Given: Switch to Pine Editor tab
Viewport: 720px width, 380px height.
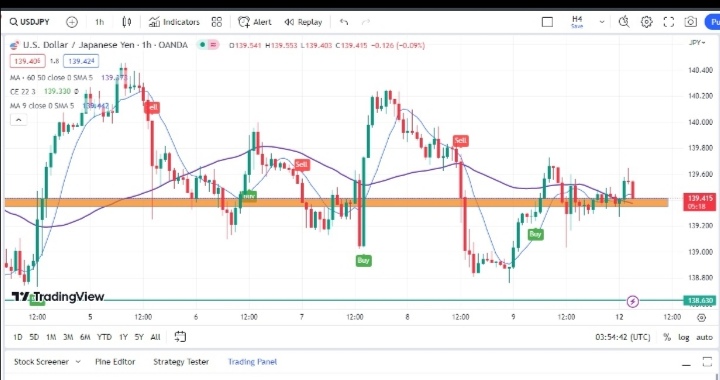Looking at the screenshot, I should [115, 362].
